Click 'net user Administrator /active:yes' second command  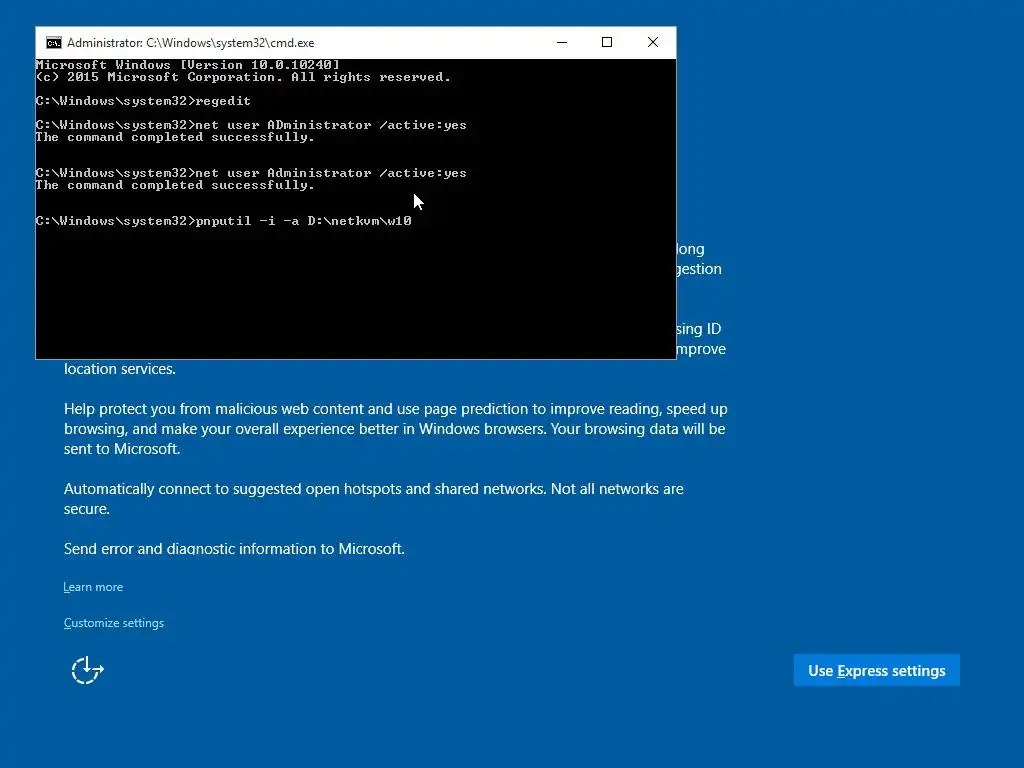click(x=251, y=173)
